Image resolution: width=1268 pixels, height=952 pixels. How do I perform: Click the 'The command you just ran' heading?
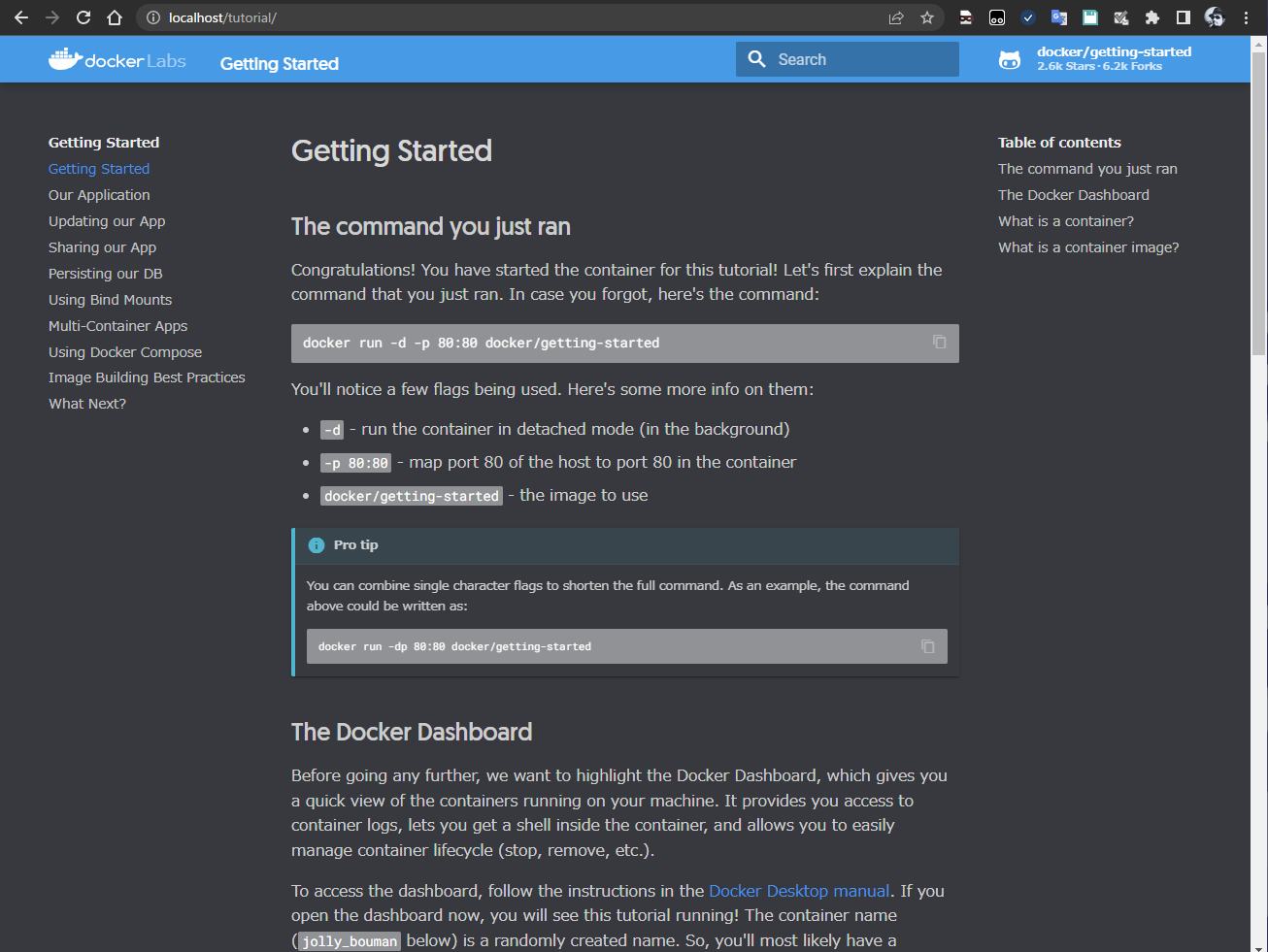[x=431, y=226]
